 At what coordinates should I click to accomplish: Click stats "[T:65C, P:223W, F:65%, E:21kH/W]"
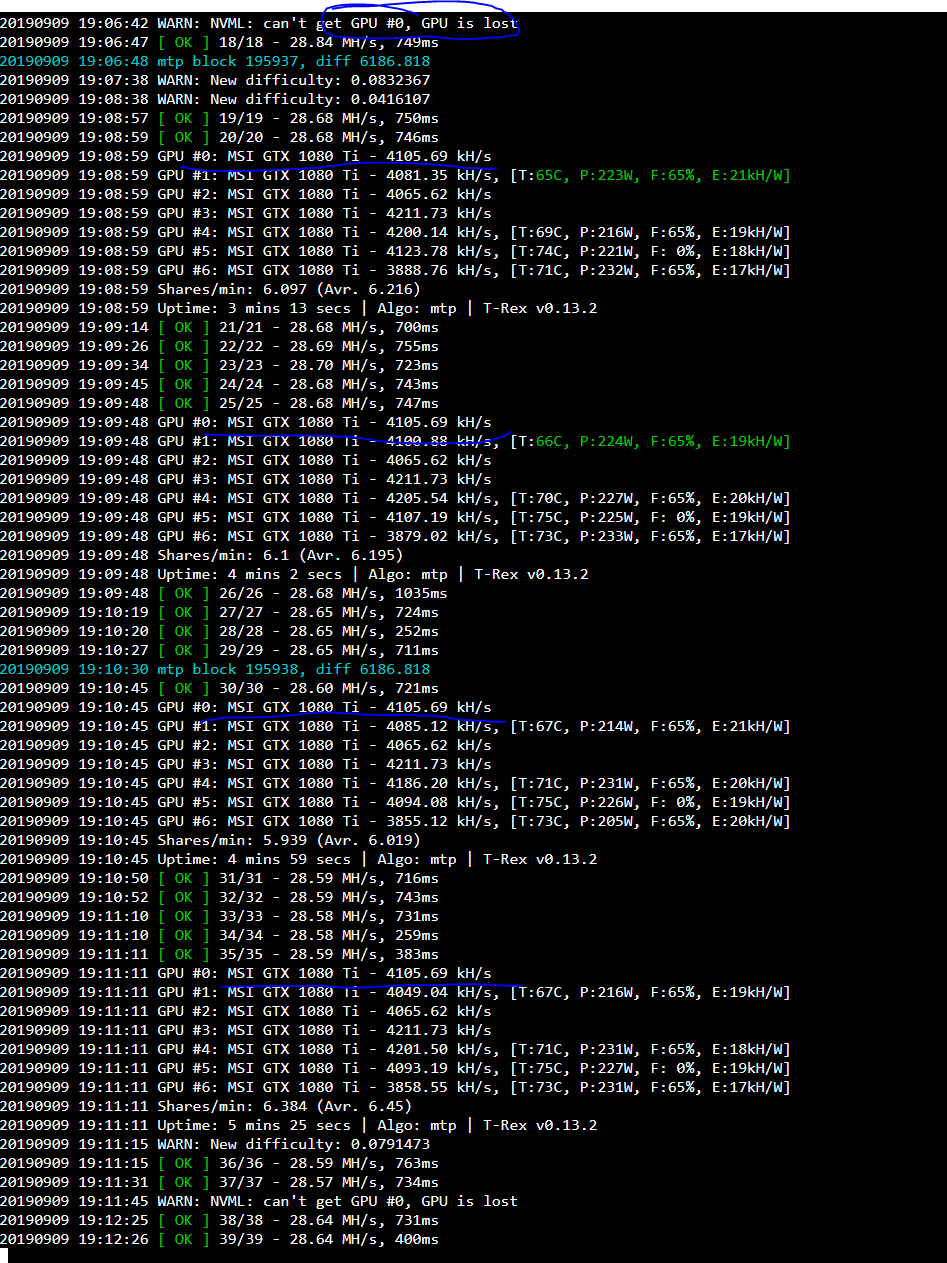coord(650,175)
